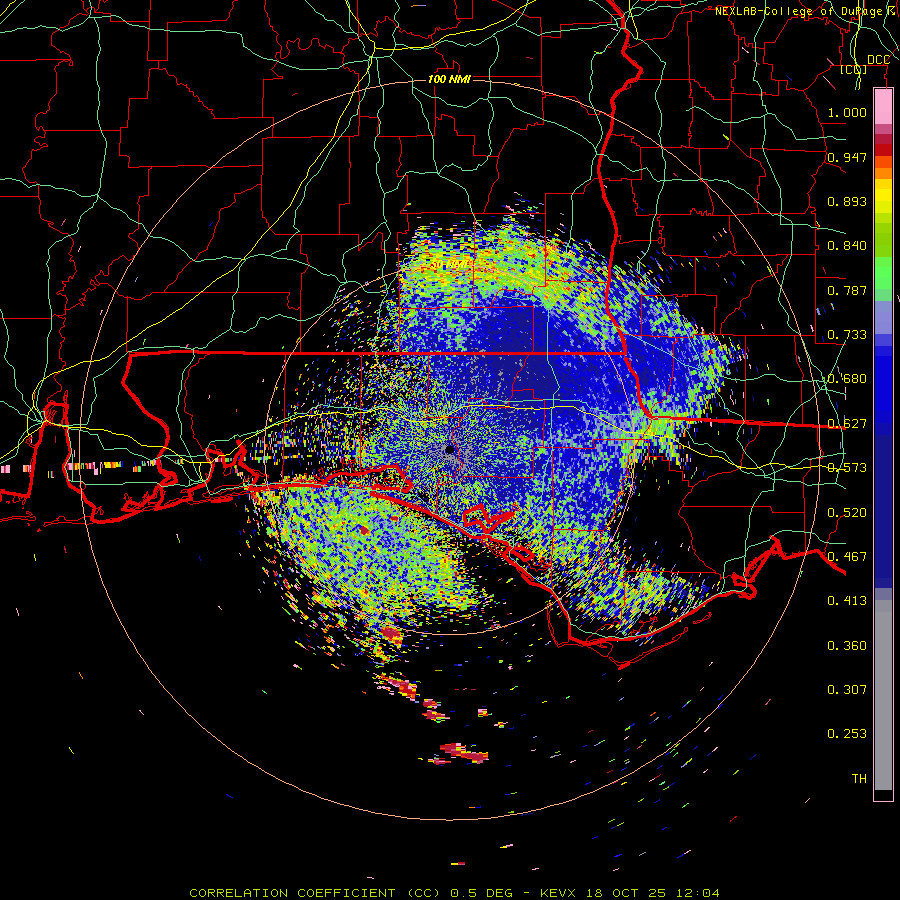Viewport: 900px width, 900px height.
Task: Select the 0.360 scale value
Action: tap(847, 646)
